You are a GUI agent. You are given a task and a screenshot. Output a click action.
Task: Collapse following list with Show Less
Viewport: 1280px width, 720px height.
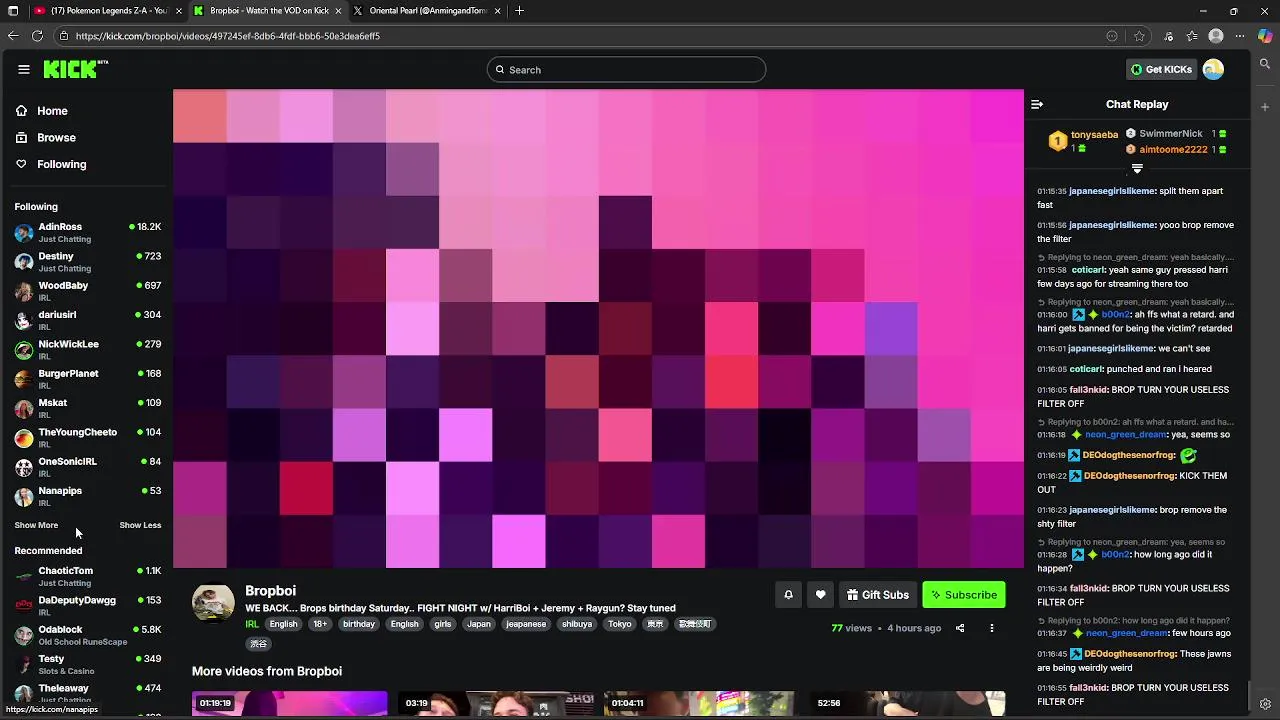pos(140,525)
